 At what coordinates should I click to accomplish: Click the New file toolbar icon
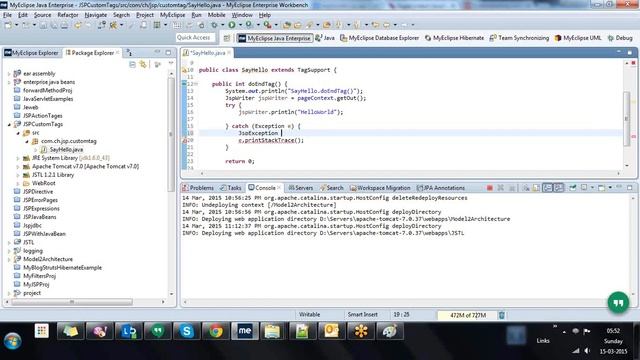point(8,25)
